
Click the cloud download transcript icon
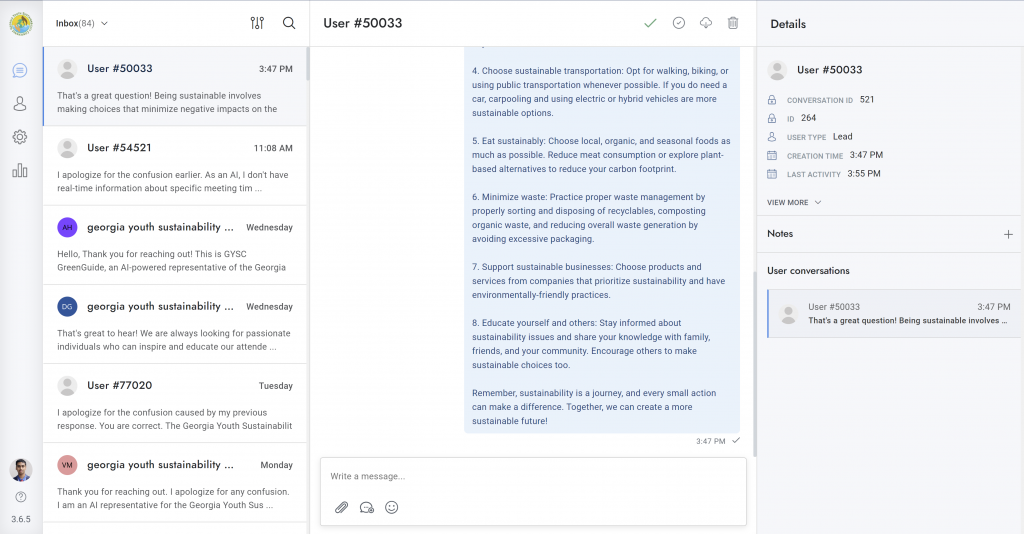click(706, 23)
